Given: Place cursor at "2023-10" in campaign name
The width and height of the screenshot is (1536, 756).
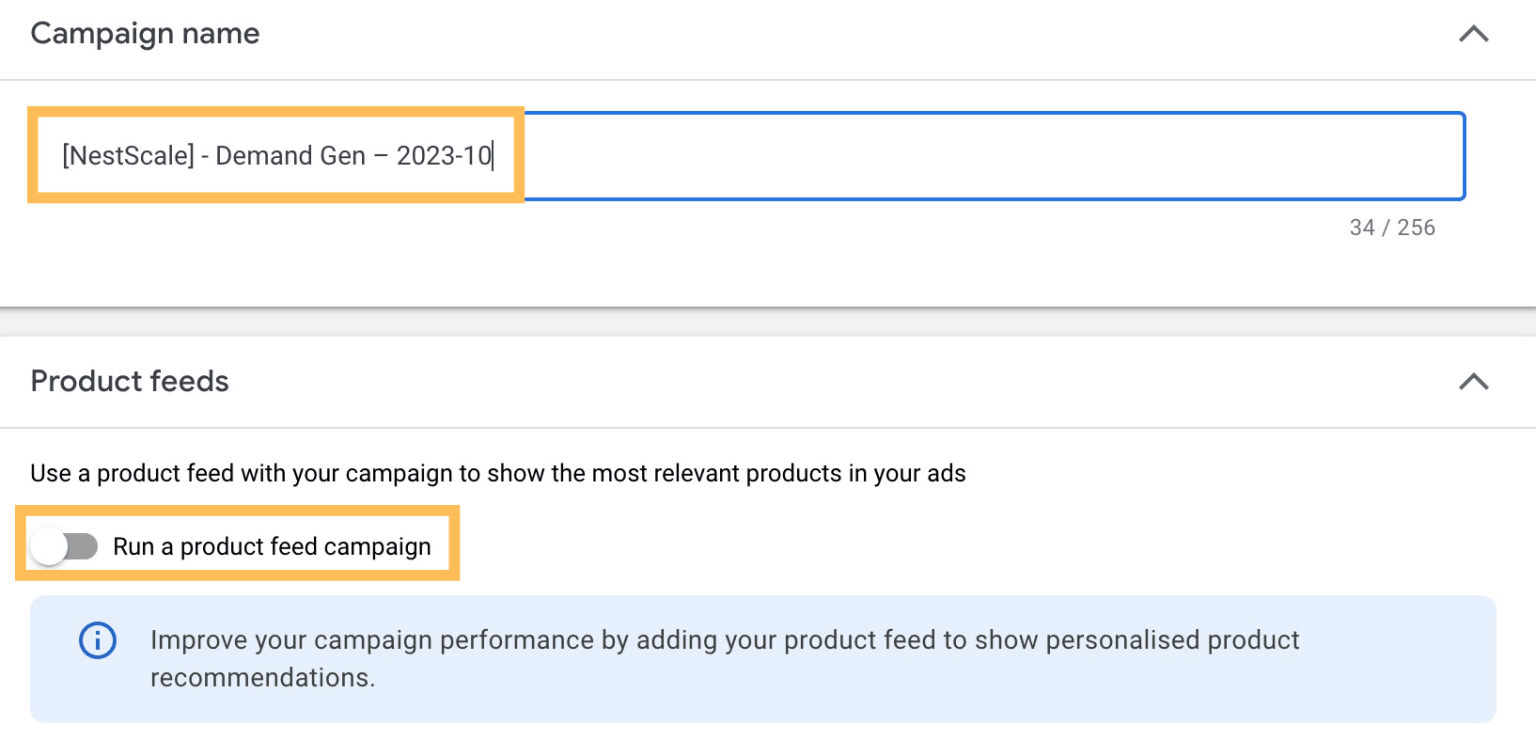Looking at the screenshot, I should pos(443,156).
